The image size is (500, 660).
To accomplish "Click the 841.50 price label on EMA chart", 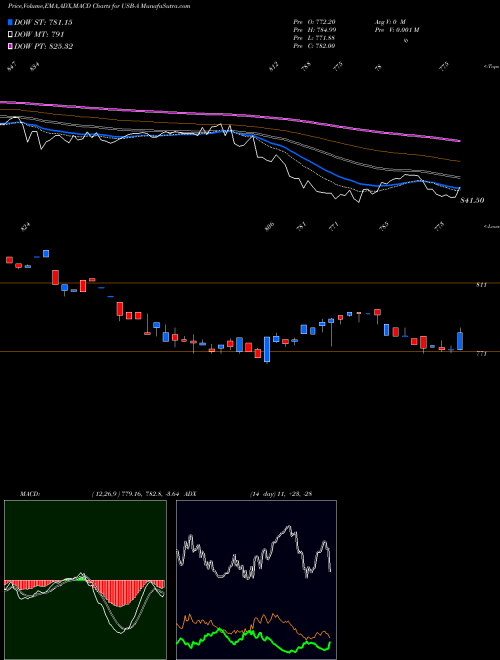I will (x=472, y=201).
